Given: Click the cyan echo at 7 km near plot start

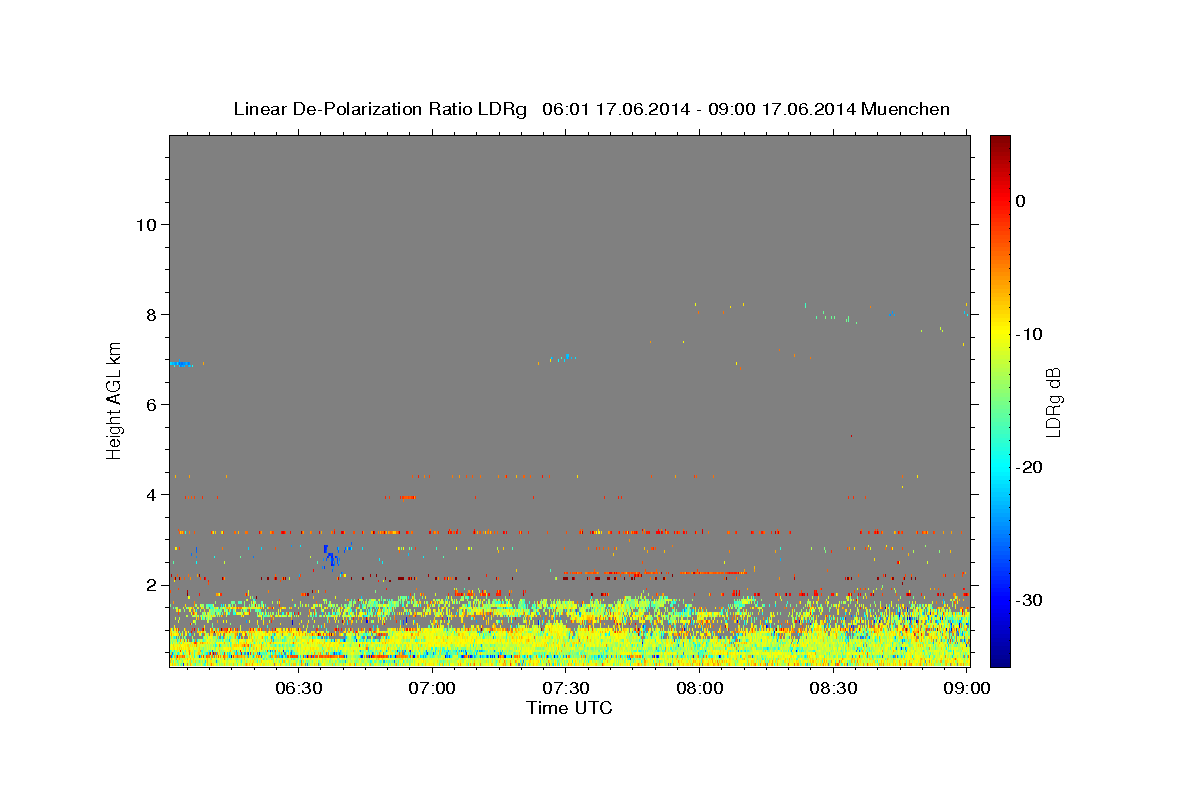Looking at the screenshot, I should pos(182,364).
